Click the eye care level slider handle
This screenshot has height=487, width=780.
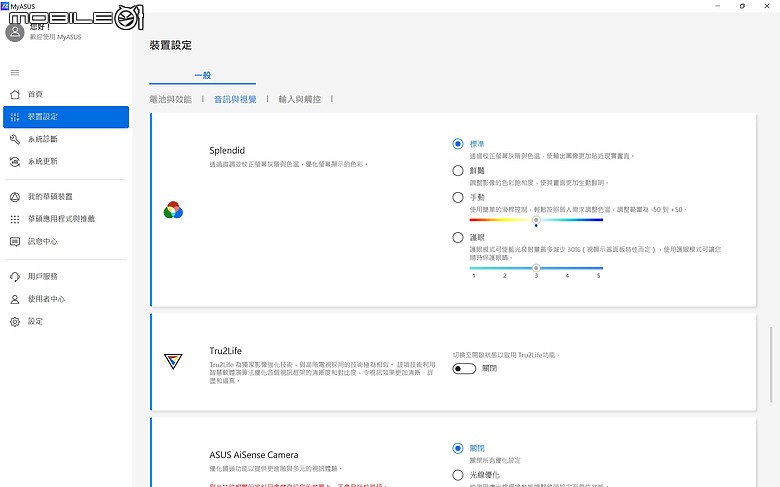click(x=536, y=268)
